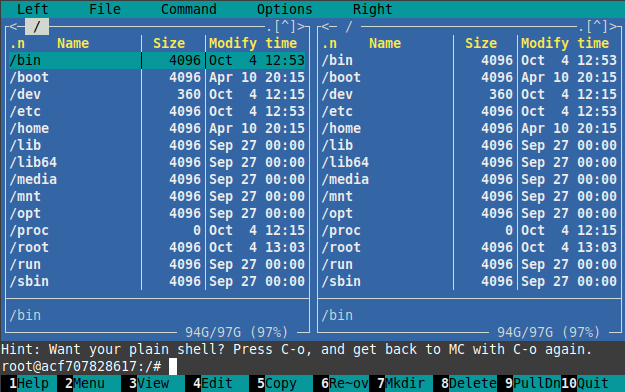Click the right panel path label /
The width and height of the screenshot is (625, 392).
coord(349,26)
